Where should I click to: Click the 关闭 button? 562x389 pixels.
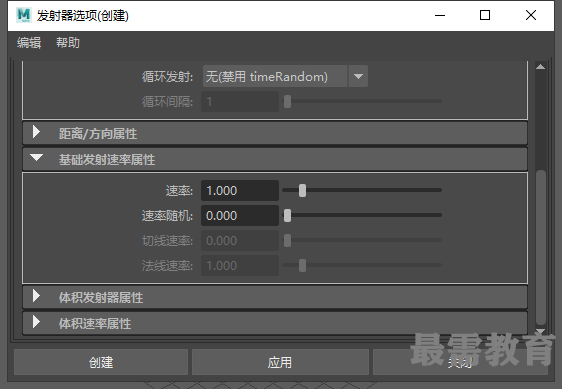tap(460, 362)
